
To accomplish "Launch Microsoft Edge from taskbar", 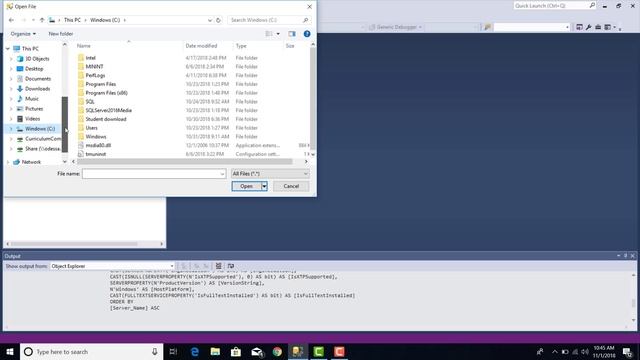I will point(195,351).
